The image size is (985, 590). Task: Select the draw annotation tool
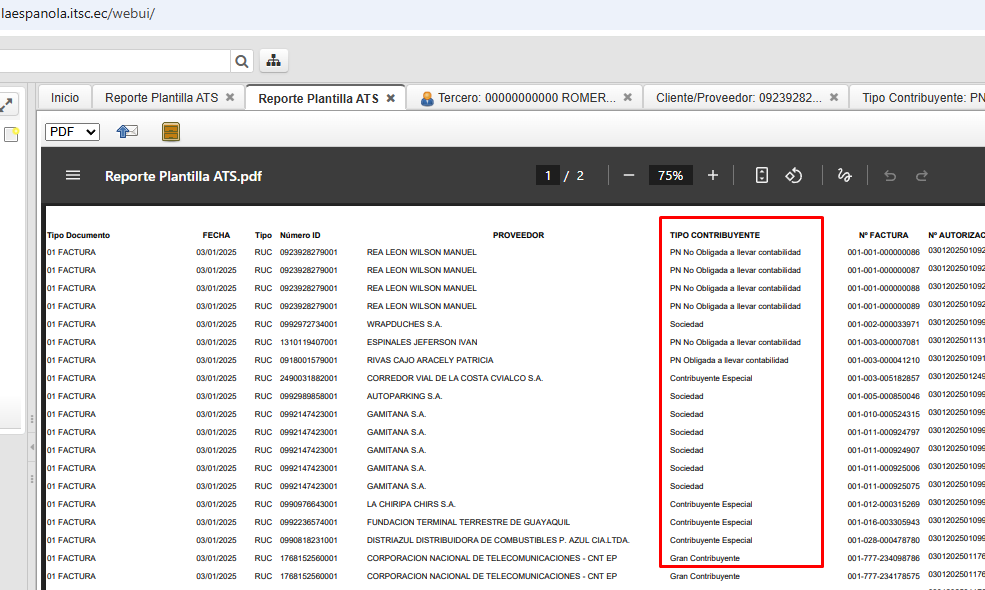point(843,175)
